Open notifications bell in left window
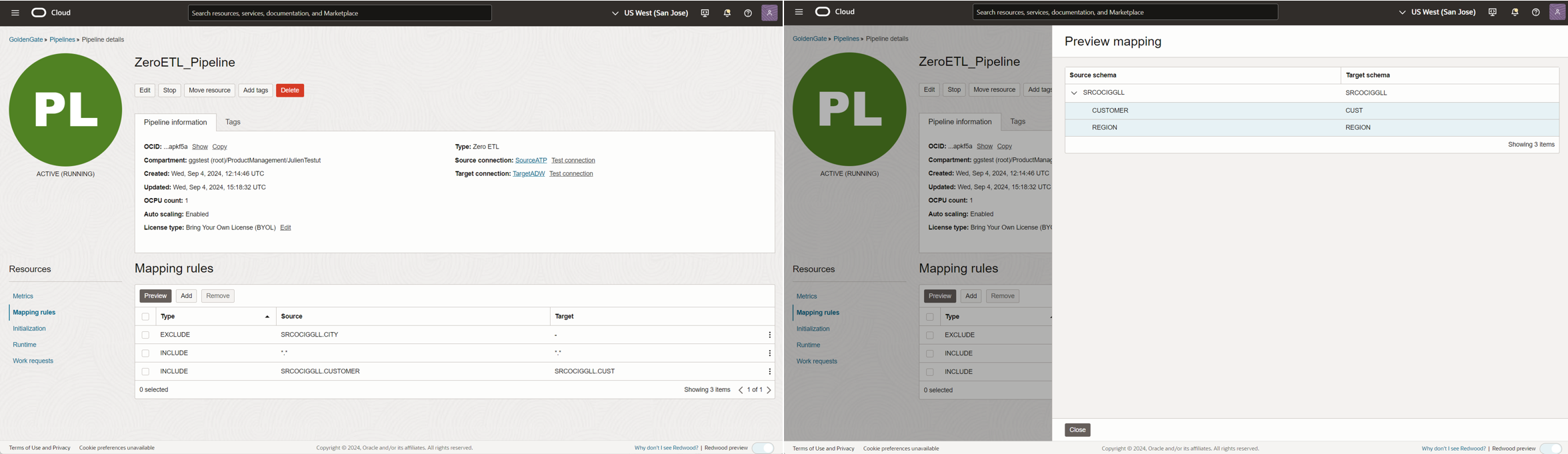The image size is (1568, 454). point(727,13)
